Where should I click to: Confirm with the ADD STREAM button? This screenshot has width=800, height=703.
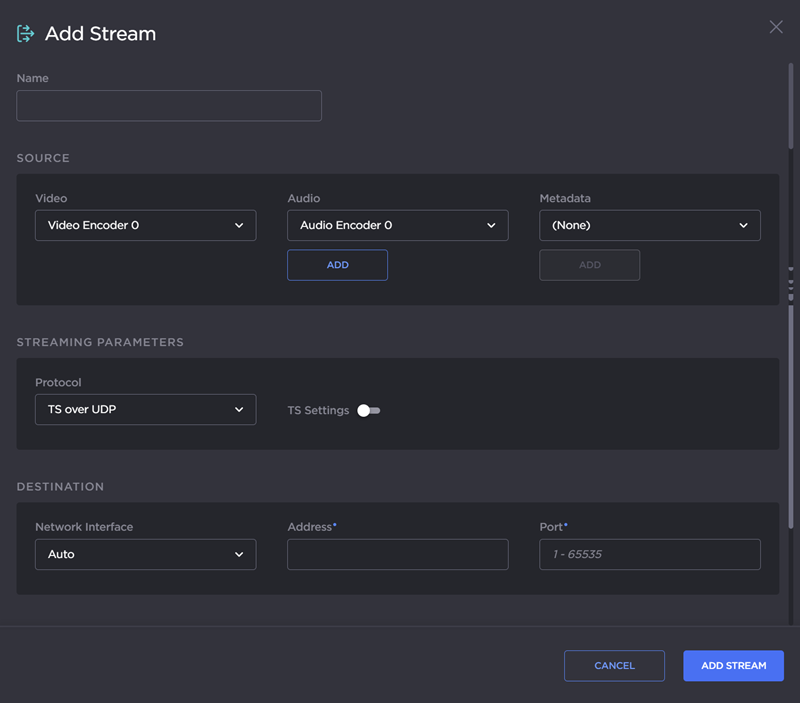(733, 666)
